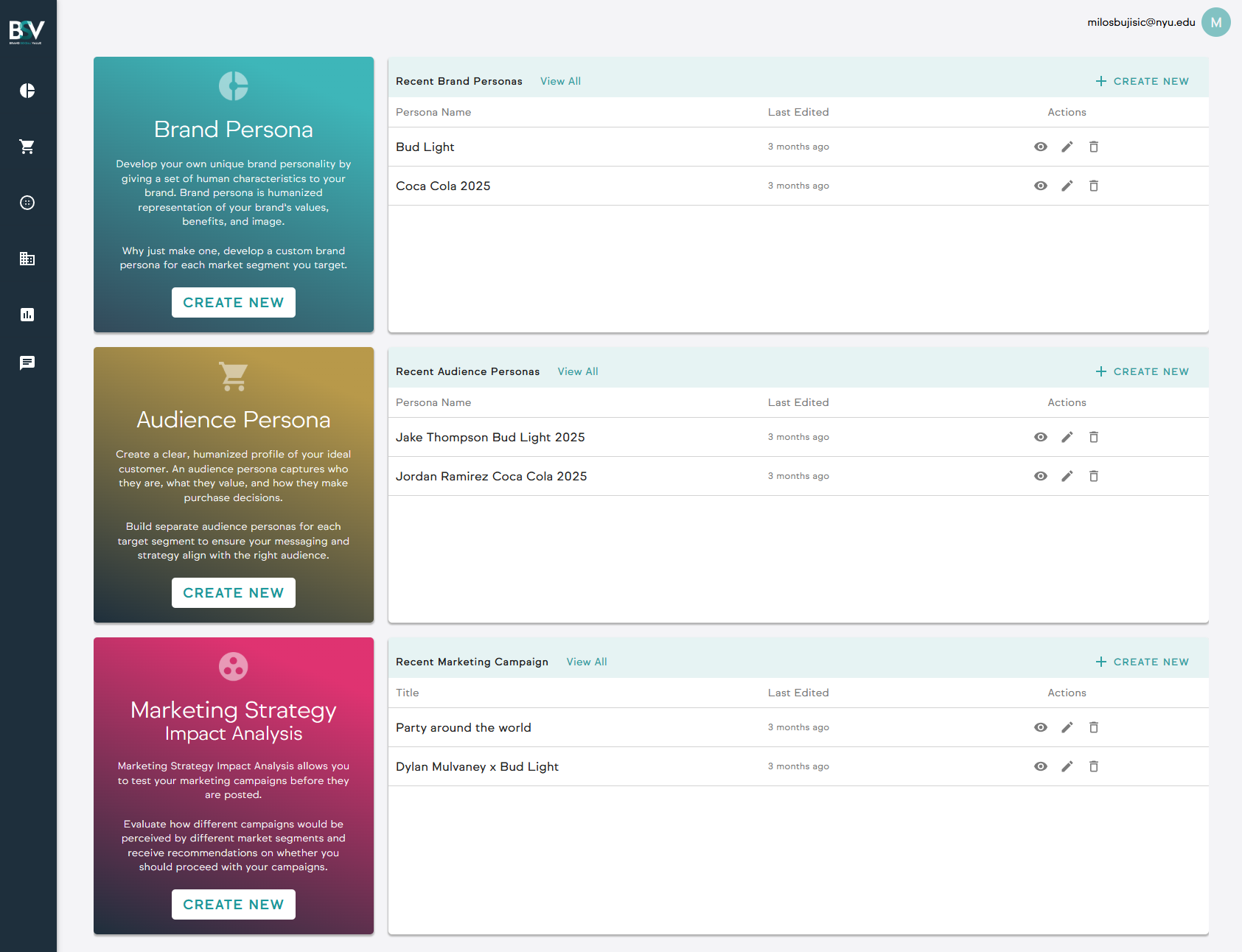
Task: Delete the Party around the world campaign
Action: (x=1093, y=727)
